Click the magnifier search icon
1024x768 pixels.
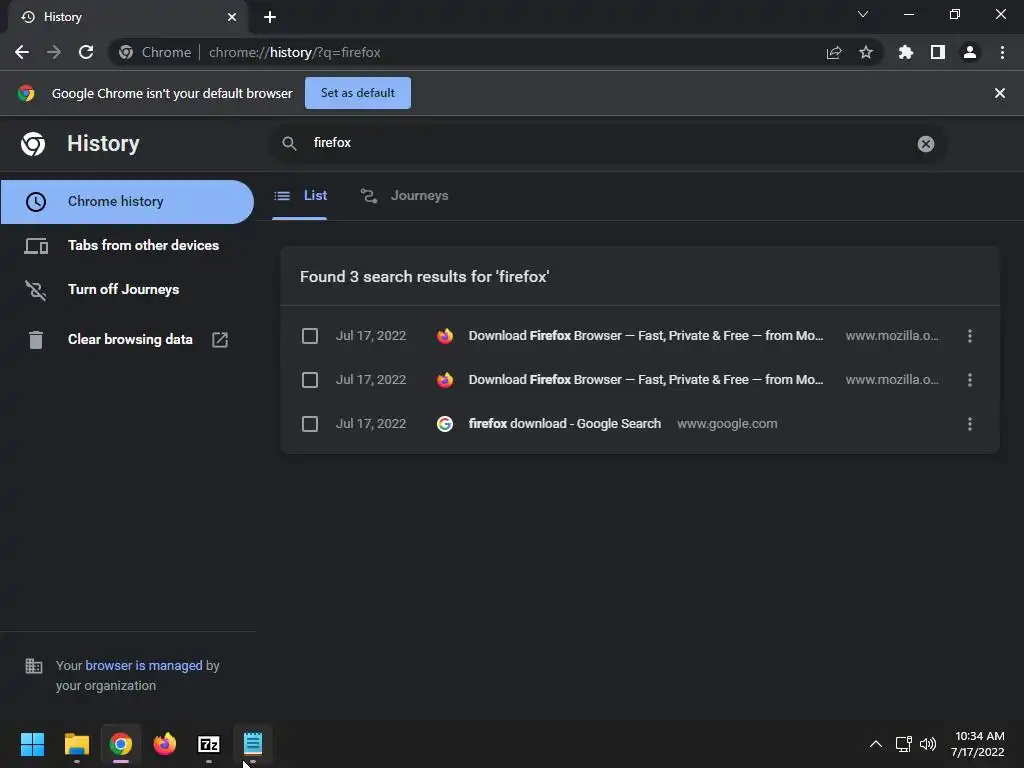click(x=289, y=143)
